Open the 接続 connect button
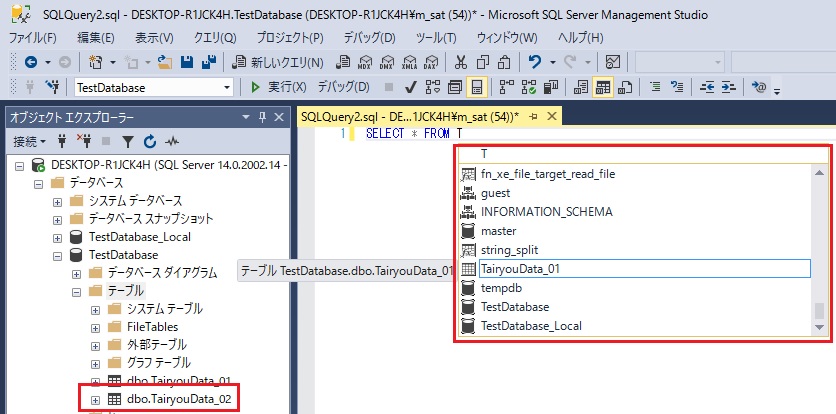The image size is (836, 414). point(29,141)
